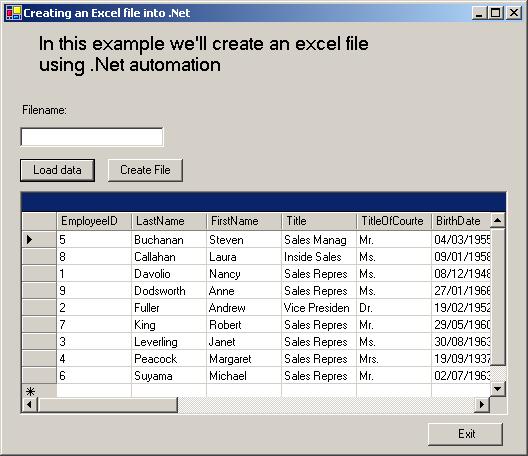Click the birth date 02/07/1963 cell
Image resolution: width=528 pixels, height=456 pixels.
[461, 376]
